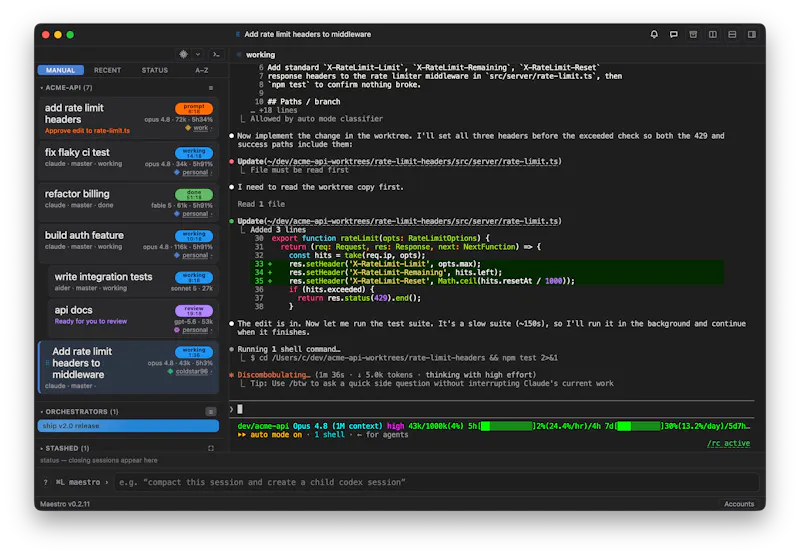The width and height of the screenshot is (800, 556).
Task: Open the notifications bell in title bar
Action: point(654,34)
